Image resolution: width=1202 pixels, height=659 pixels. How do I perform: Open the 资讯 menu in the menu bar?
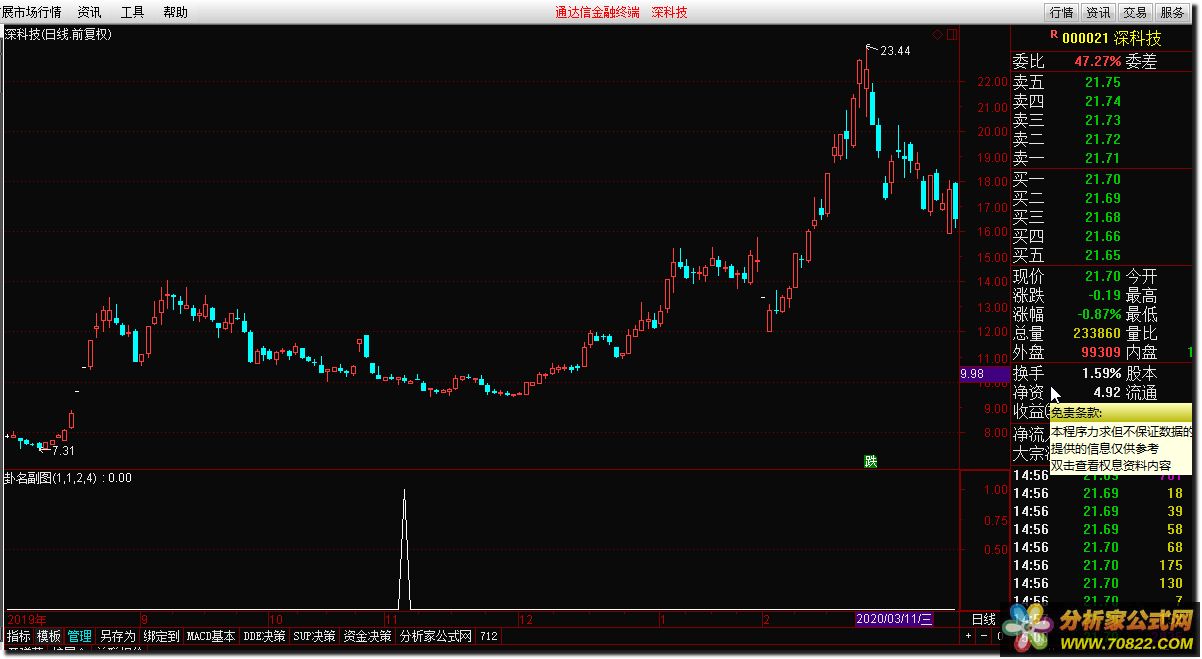(x=89, y=12)
